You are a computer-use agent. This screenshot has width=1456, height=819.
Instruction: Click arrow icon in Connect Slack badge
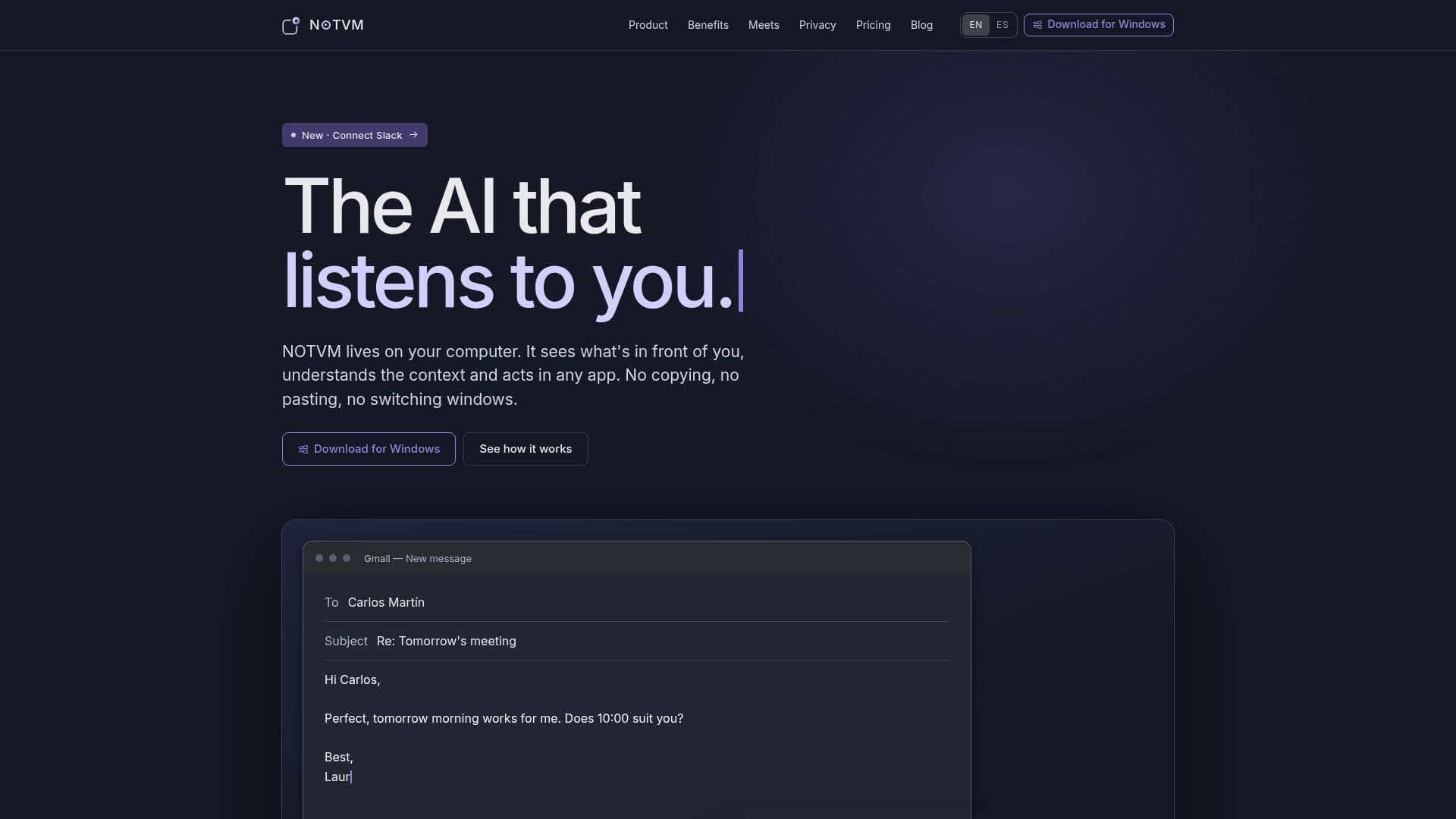(x=413, y=135)
